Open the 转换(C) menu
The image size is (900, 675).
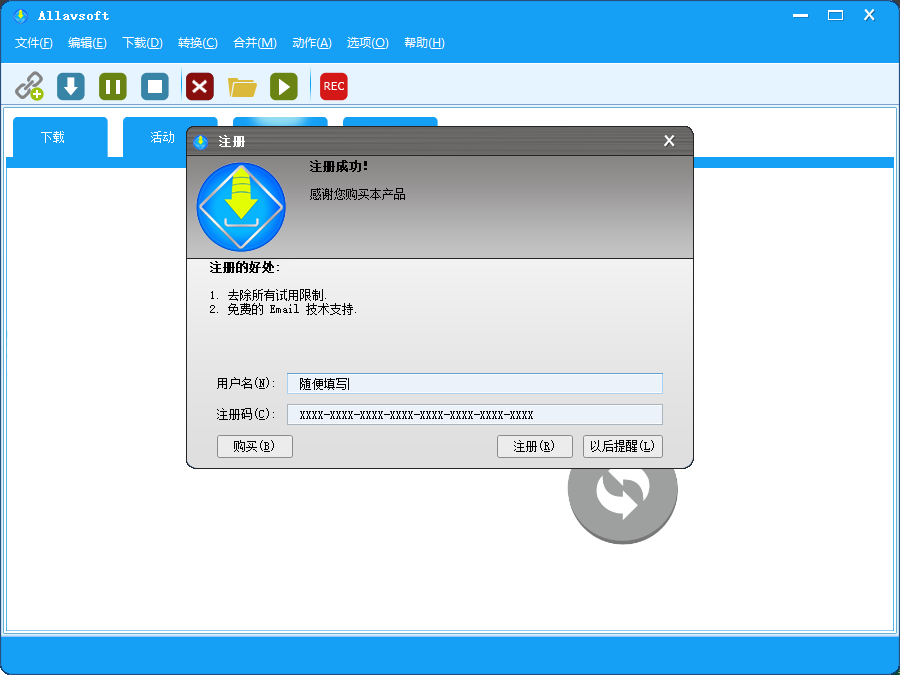(x=197, y=43)
